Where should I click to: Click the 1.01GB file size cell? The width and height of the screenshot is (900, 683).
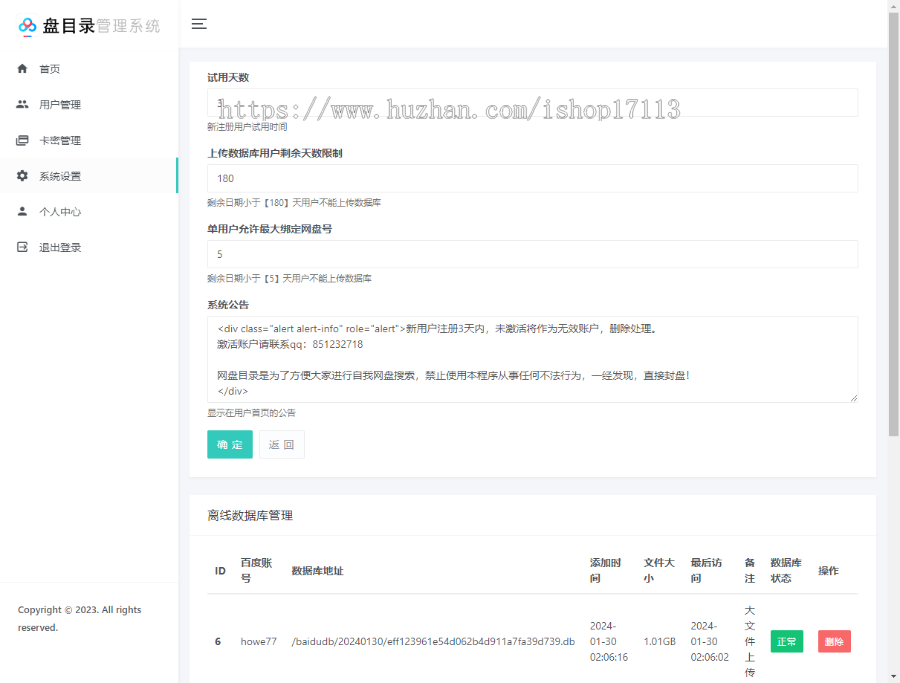660,642
